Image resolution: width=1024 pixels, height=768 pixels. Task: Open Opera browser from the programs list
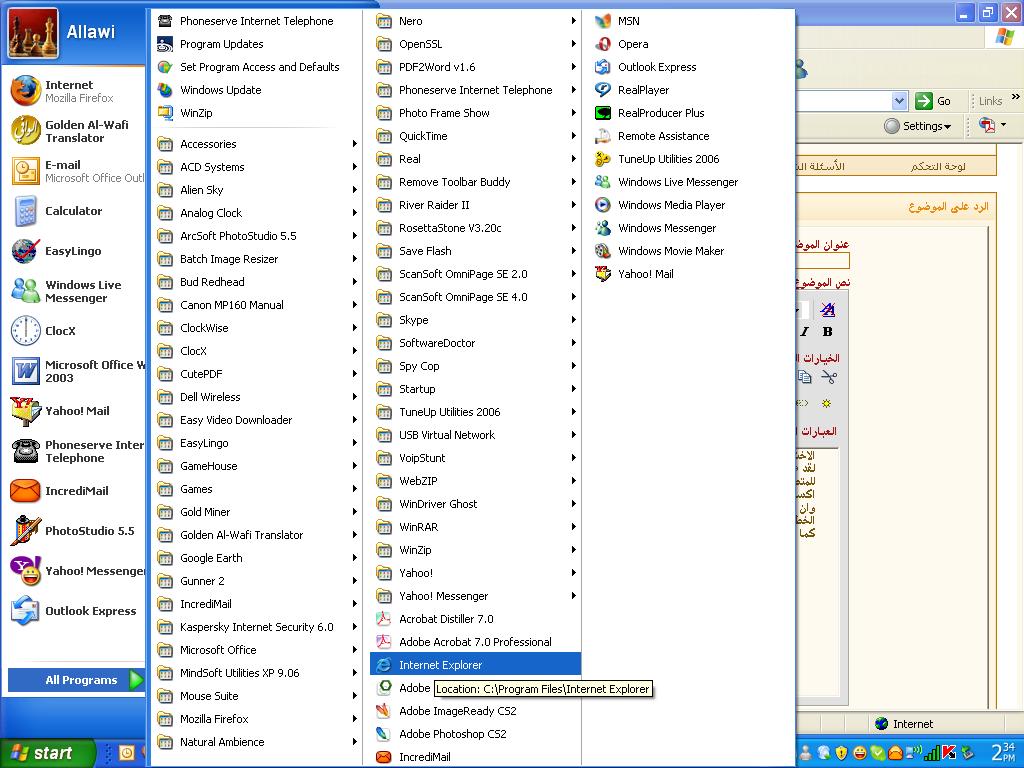click(x=632, y=44)
